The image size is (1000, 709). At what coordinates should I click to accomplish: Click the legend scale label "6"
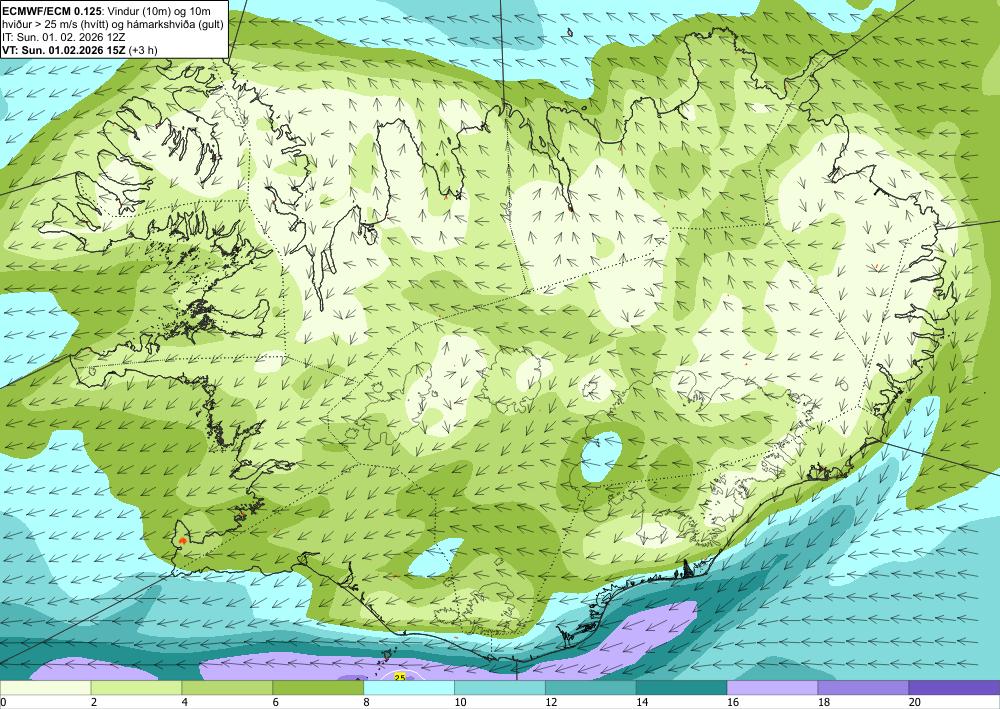pos(276,703)
